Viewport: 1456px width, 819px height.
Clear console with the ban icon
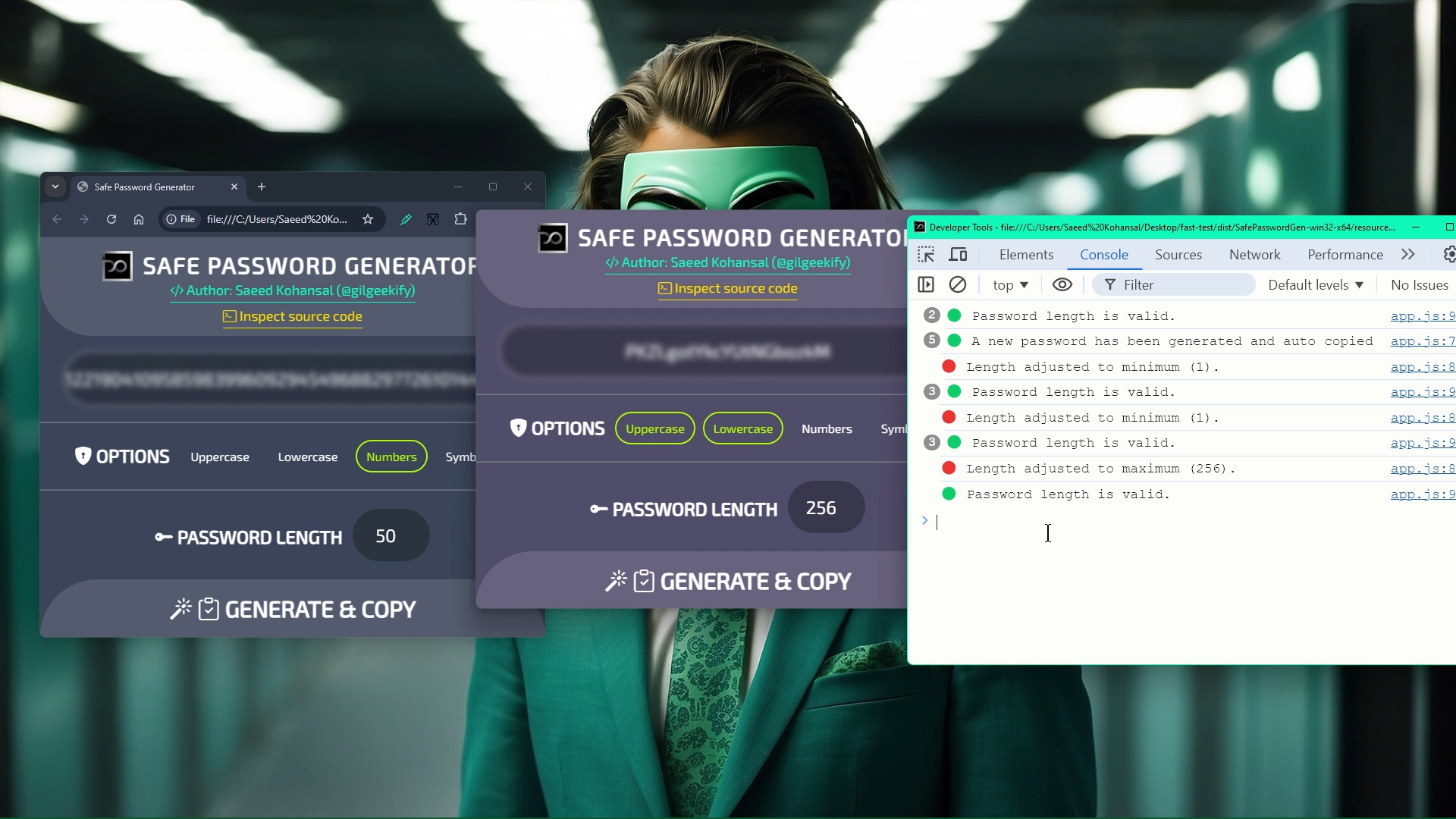[x=958, y=284]
